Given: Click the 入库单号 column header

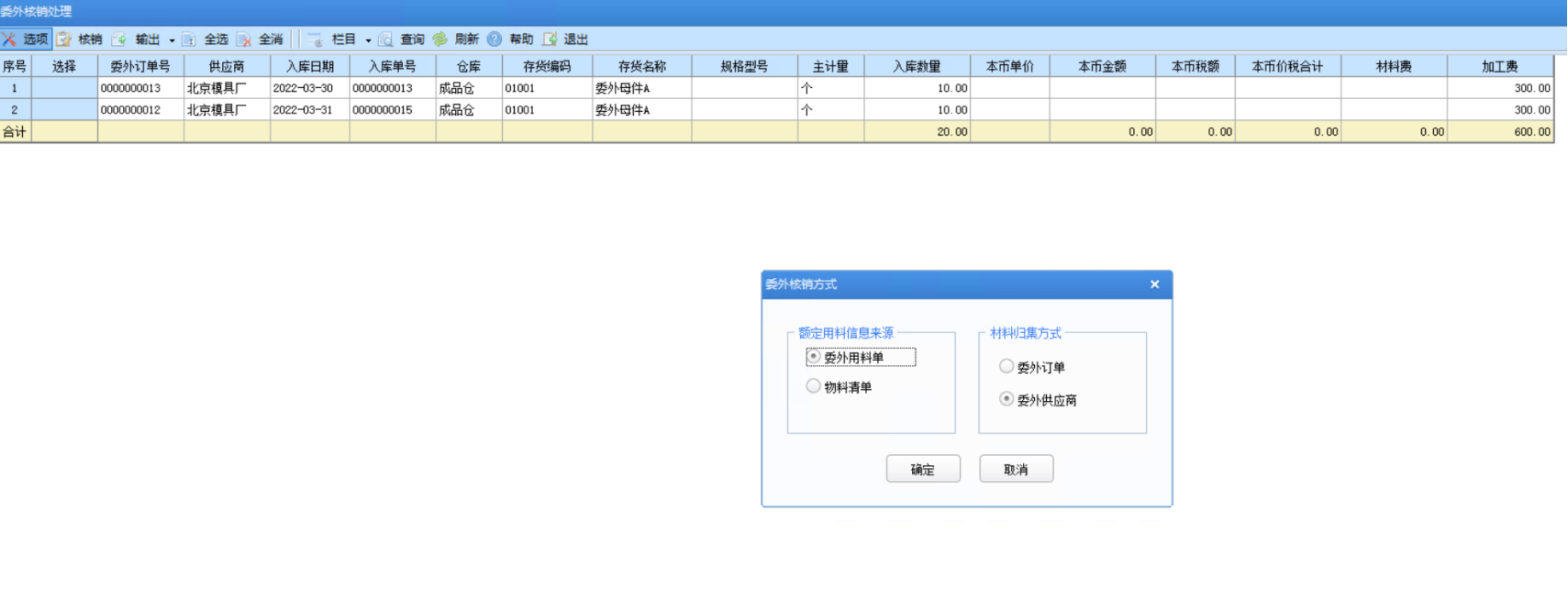Looking at the screenshot, I should coord(393,66).
